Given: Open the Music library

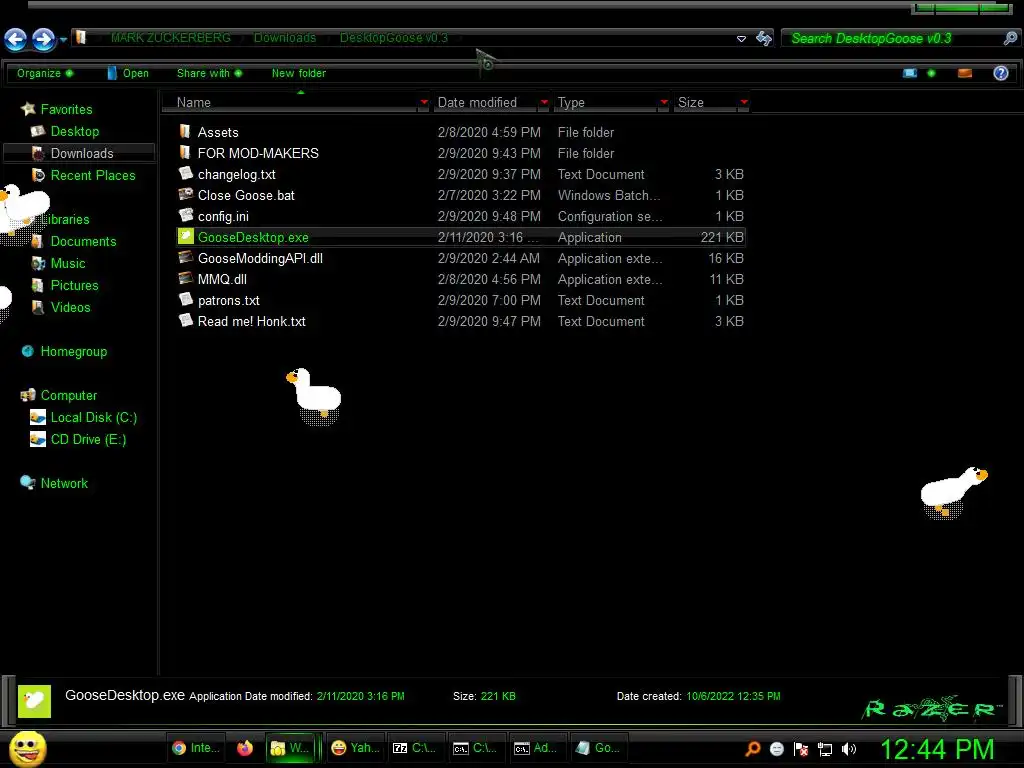Looking at the screenshot, I should click(58, 263).
